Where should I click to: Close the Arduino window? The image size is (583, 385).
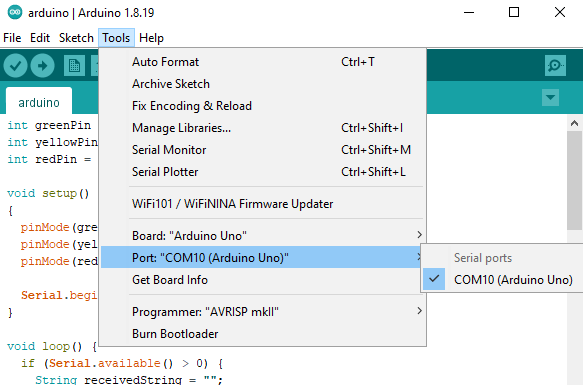(560, 12)
